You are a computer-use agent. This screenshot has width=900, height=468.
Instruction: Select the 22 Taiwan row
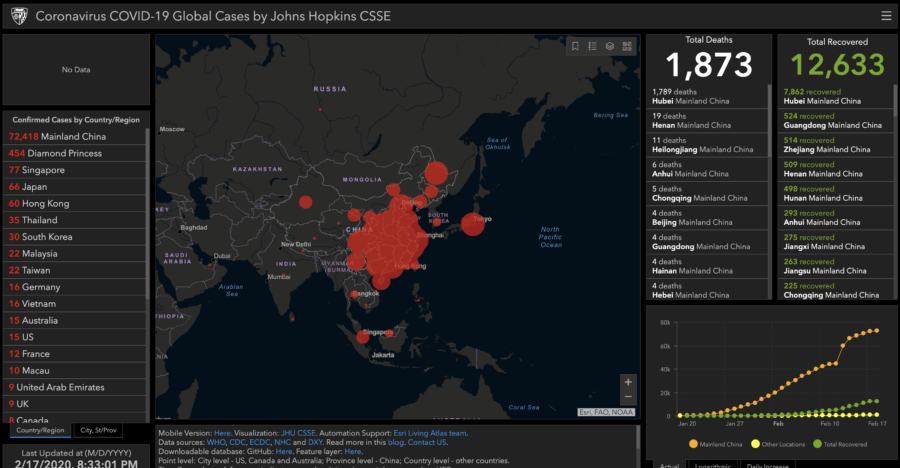(76, 270)
